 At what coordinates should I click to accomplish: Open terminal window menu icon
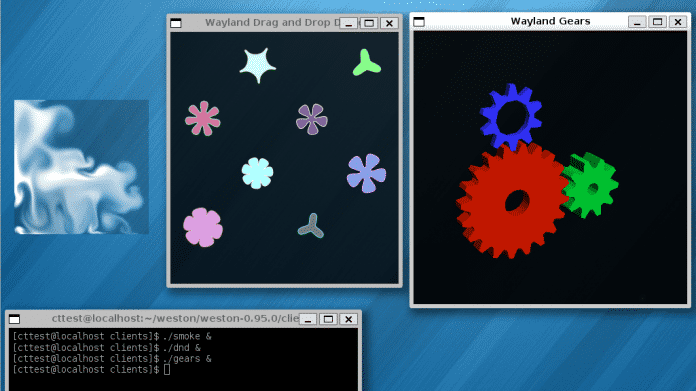(x=15, y=319)
